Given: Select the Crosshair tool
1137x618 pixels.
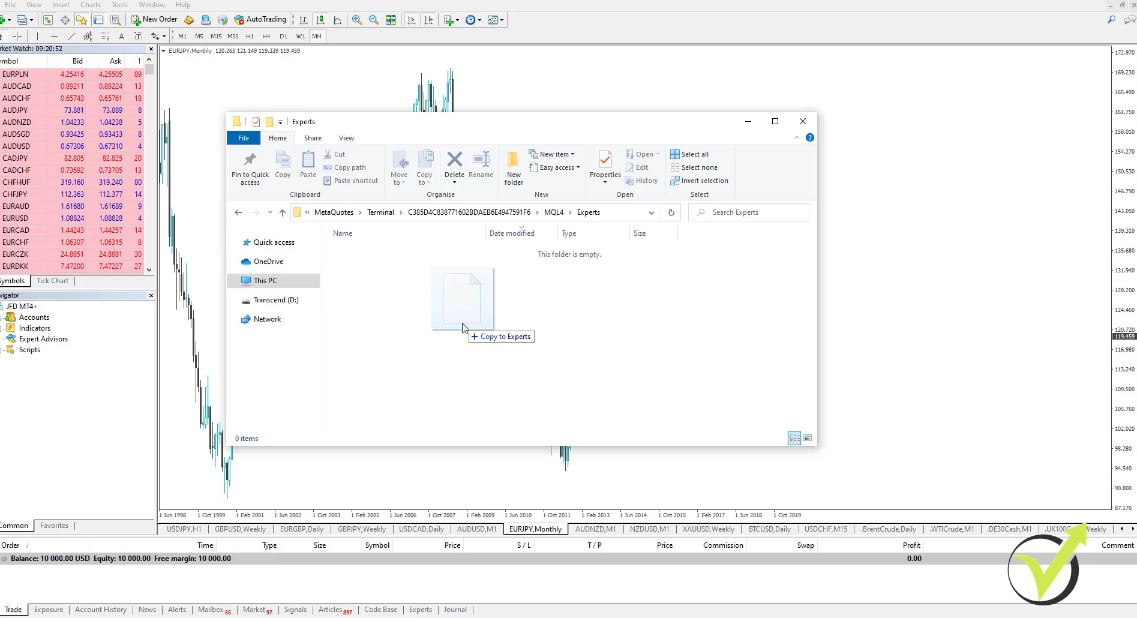Looking at the screenshot, I should (18, 36).
